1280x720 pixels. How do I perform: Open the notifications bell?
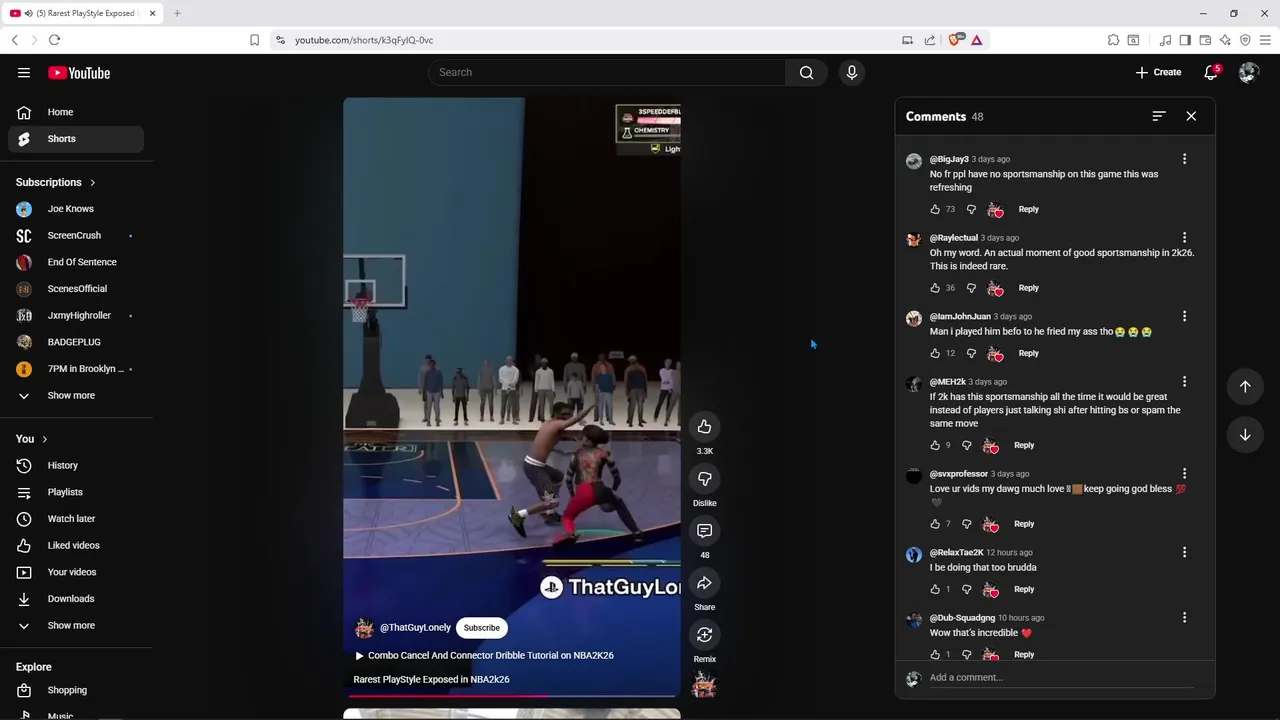click(1211, 72)
